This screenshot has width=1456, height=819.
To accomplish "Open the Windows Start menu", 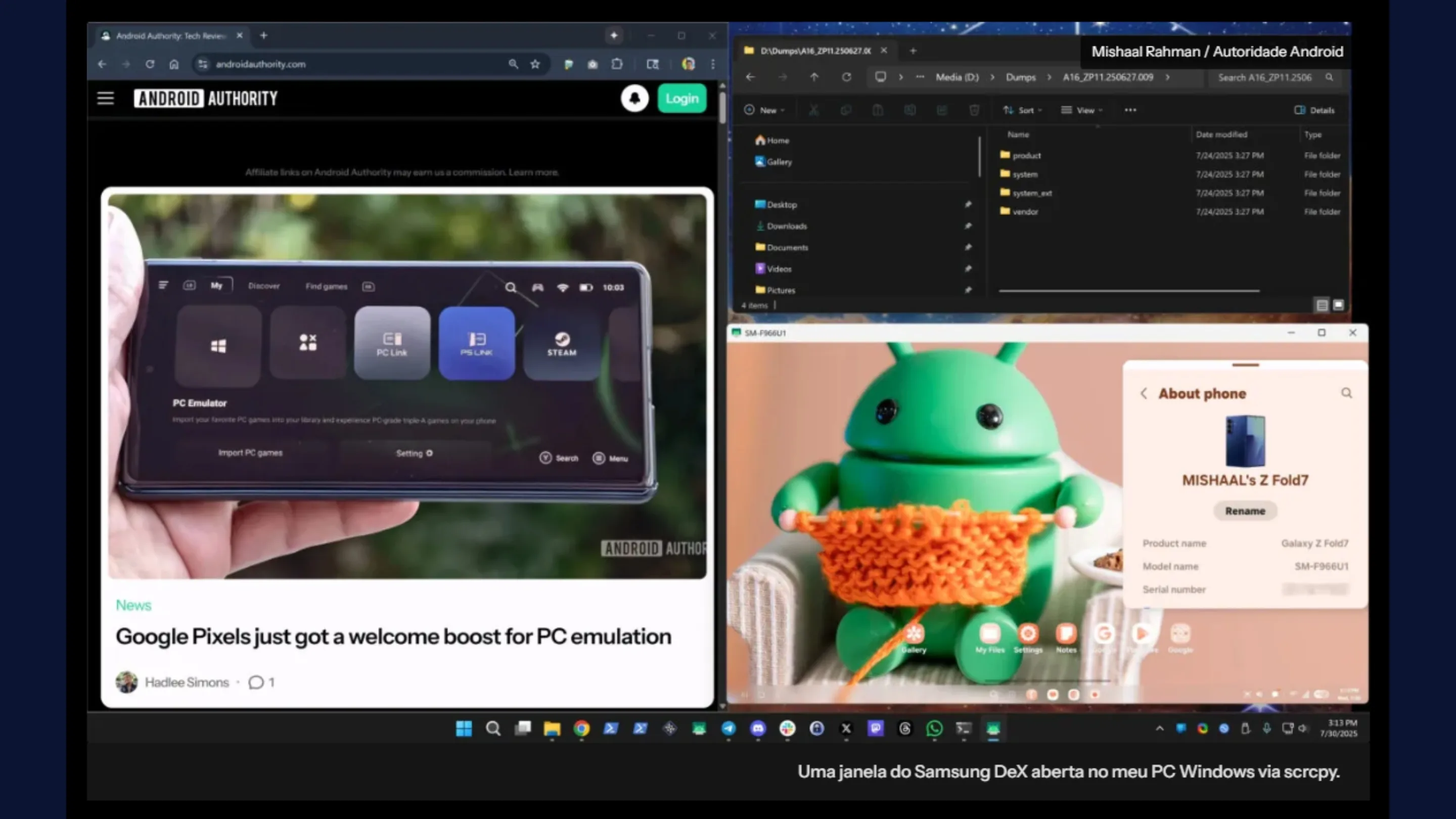I will (x=464, y=729).
